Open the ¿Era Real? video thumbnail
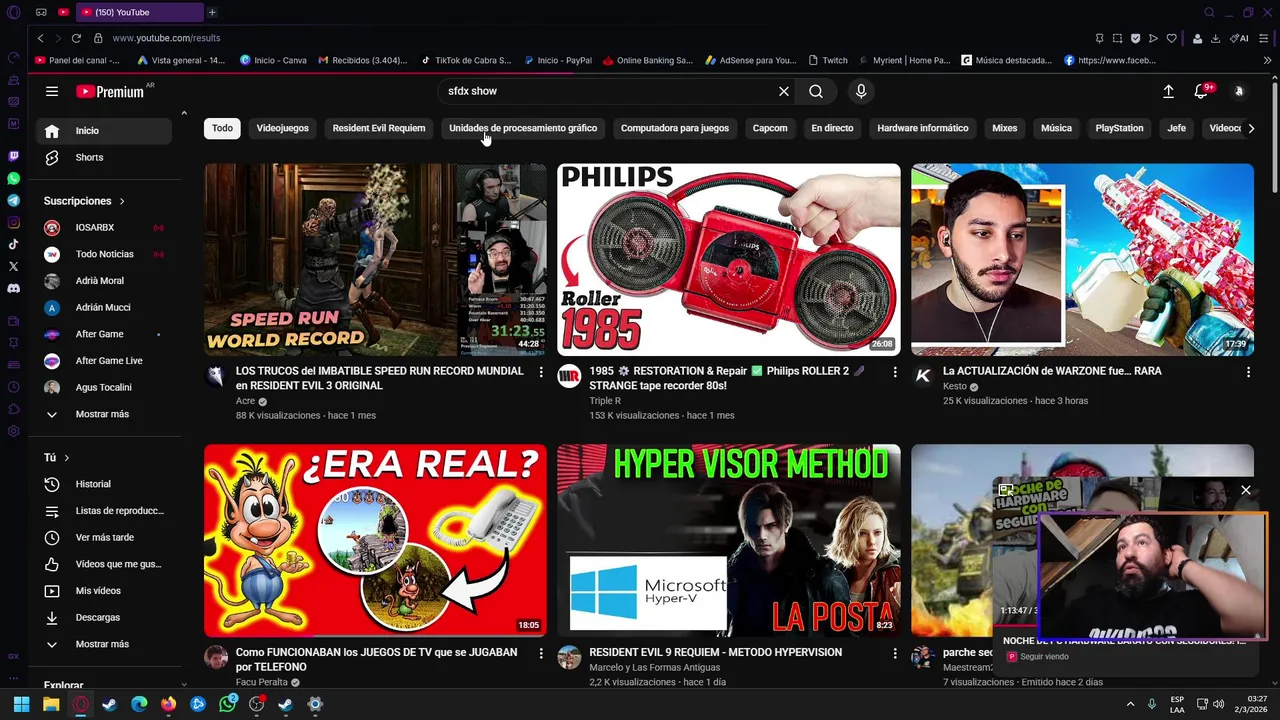1280x720 pixels. pyautogui.click(x=376, y=541)
